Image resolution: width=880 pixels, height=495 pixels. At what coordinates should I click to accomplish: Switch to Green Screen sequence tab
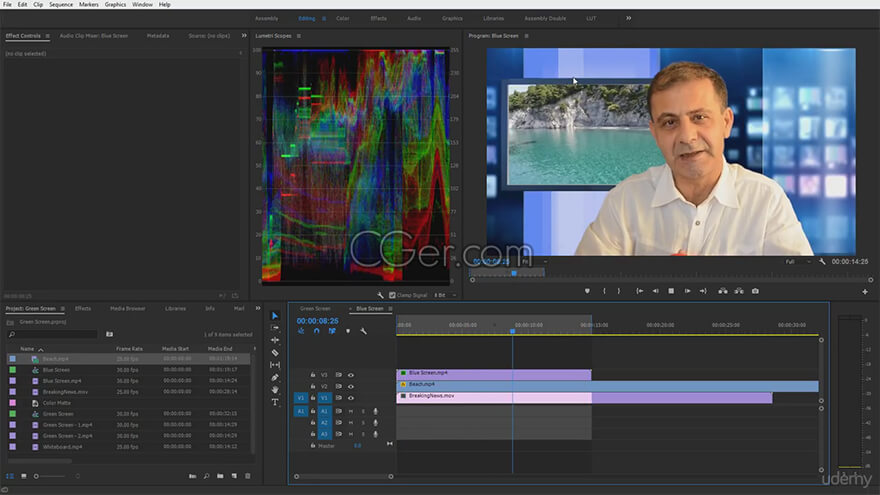coord(315,309)
